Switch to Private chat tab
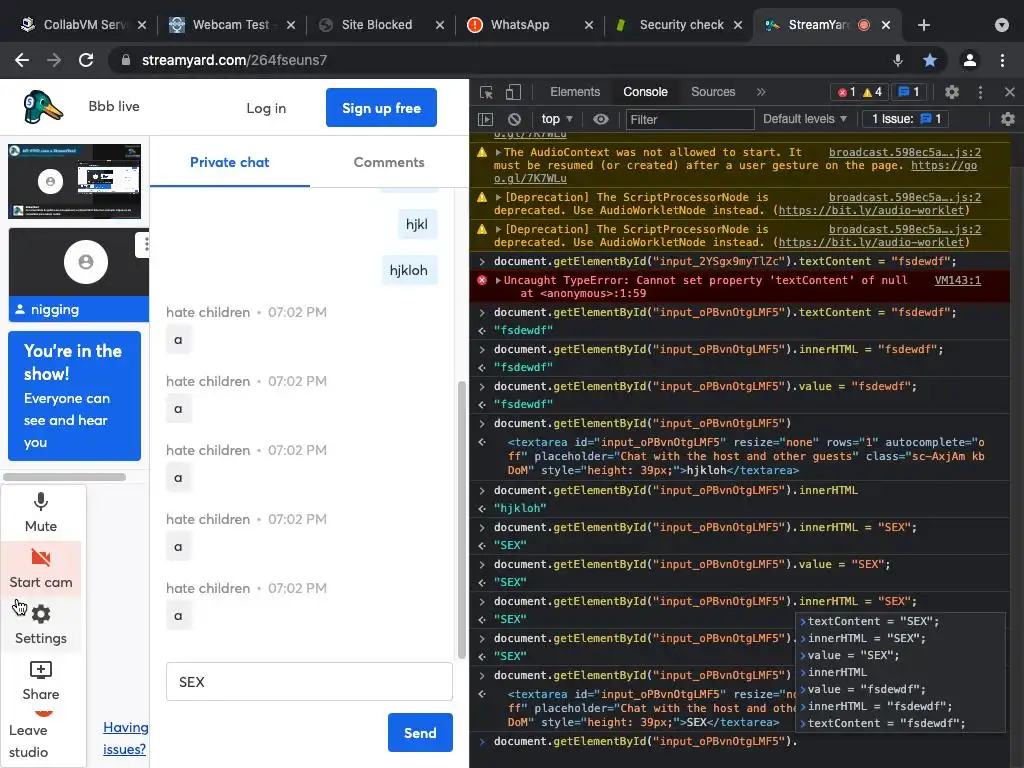 [x=229, y=162]
